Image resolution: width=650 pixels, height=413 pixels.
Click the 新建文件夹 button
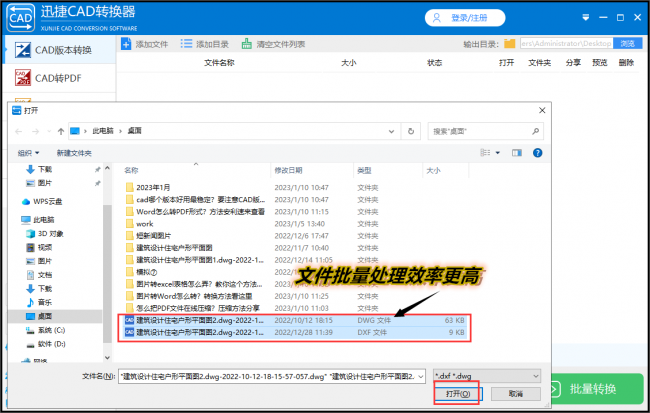[x=74, y=153]
